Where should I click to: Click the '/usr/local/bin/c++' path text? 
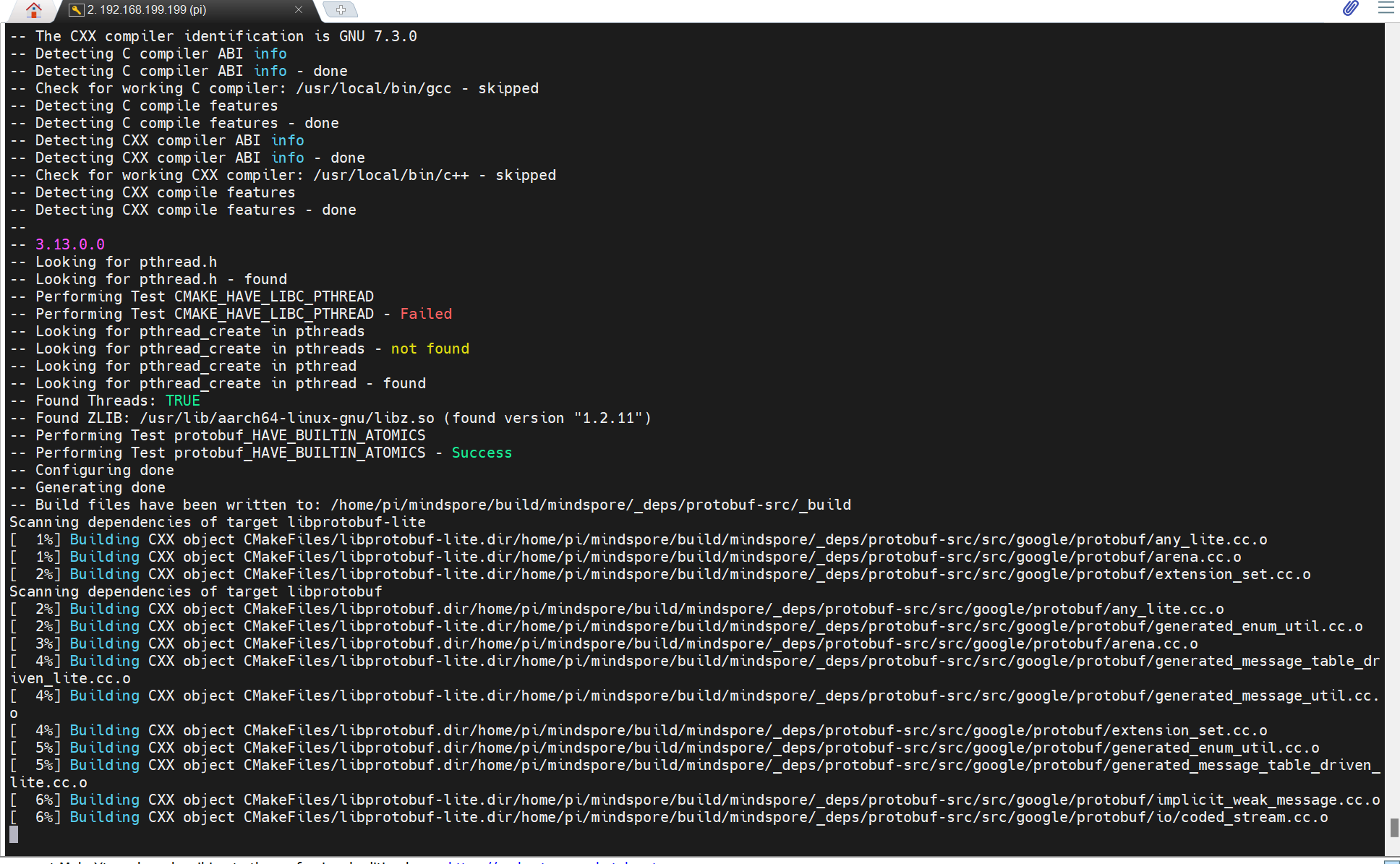[390, 175]
